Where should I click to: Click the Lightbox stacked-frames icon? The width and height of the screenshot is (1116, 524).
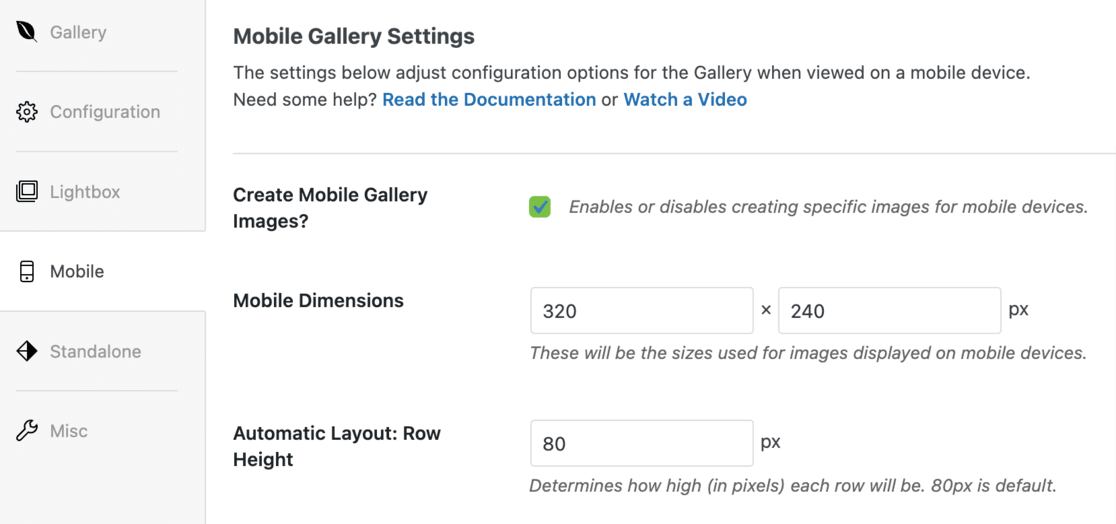27,192
